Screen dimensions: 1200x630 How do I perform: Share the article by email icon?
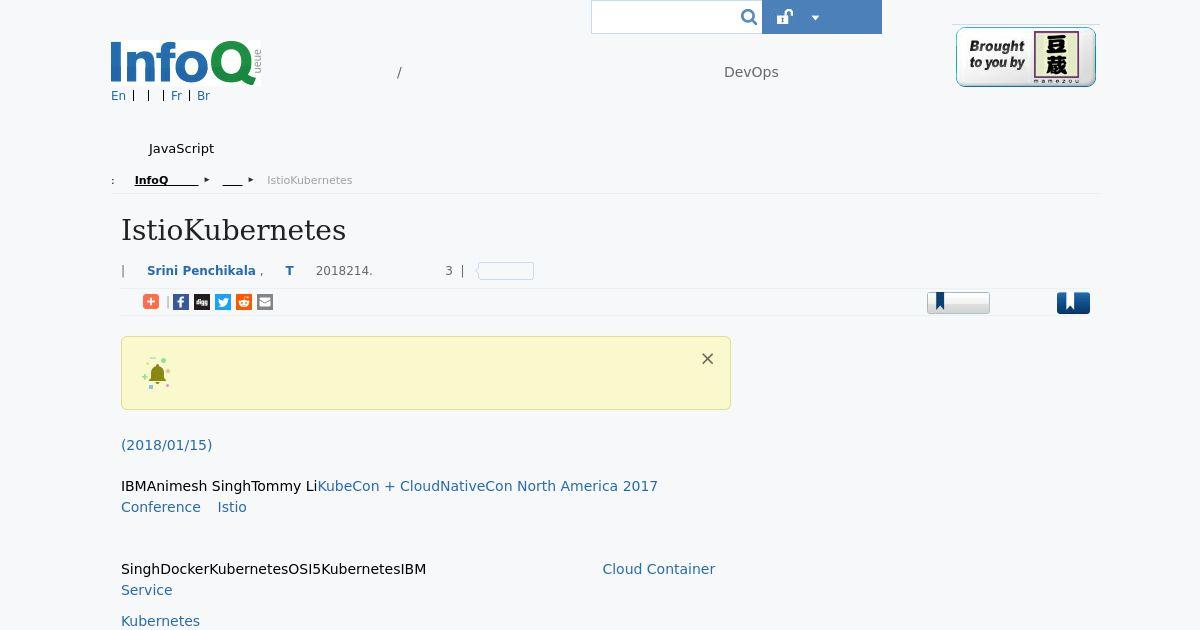click(x=265, y=302)
